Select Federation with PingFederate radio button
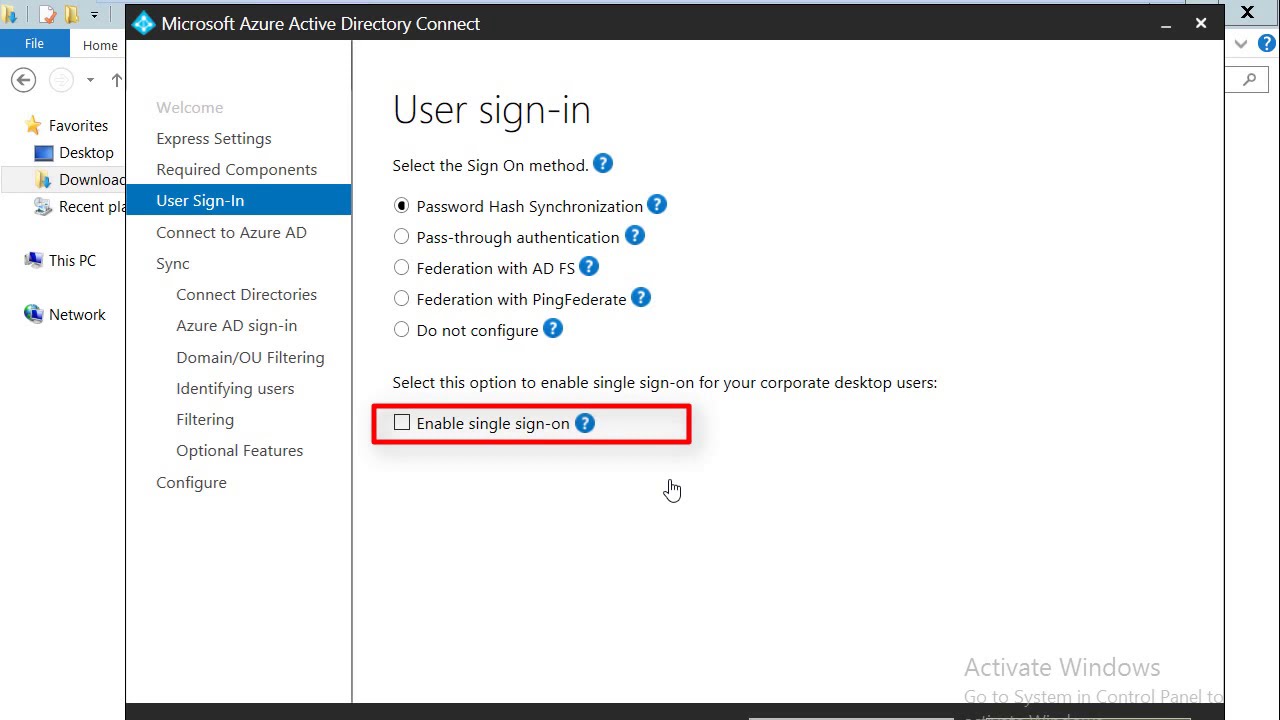 click(x=401, y=299)
